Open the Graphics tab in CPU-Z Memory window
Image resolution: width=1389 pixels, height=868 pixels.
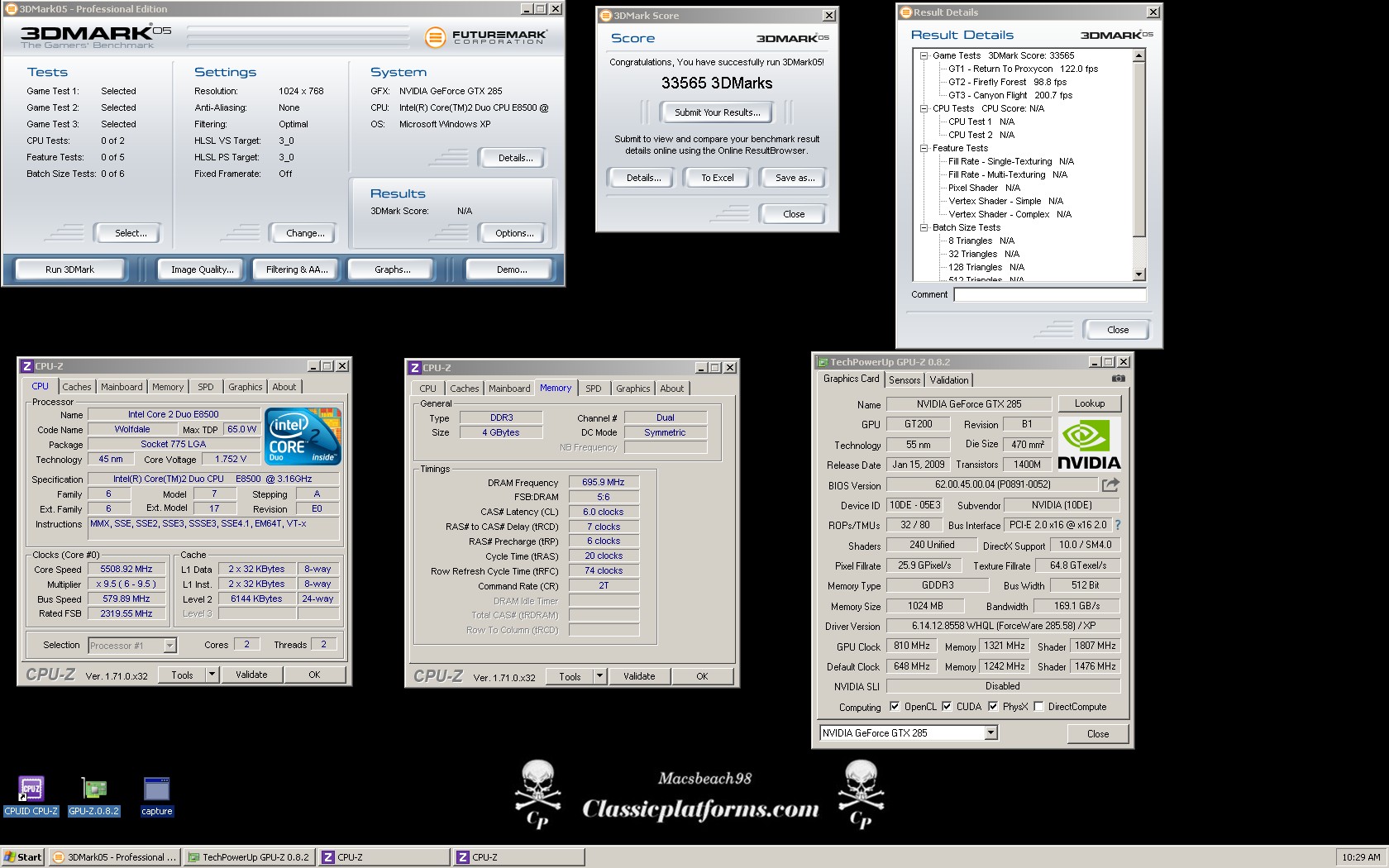(x=633, y=389)
